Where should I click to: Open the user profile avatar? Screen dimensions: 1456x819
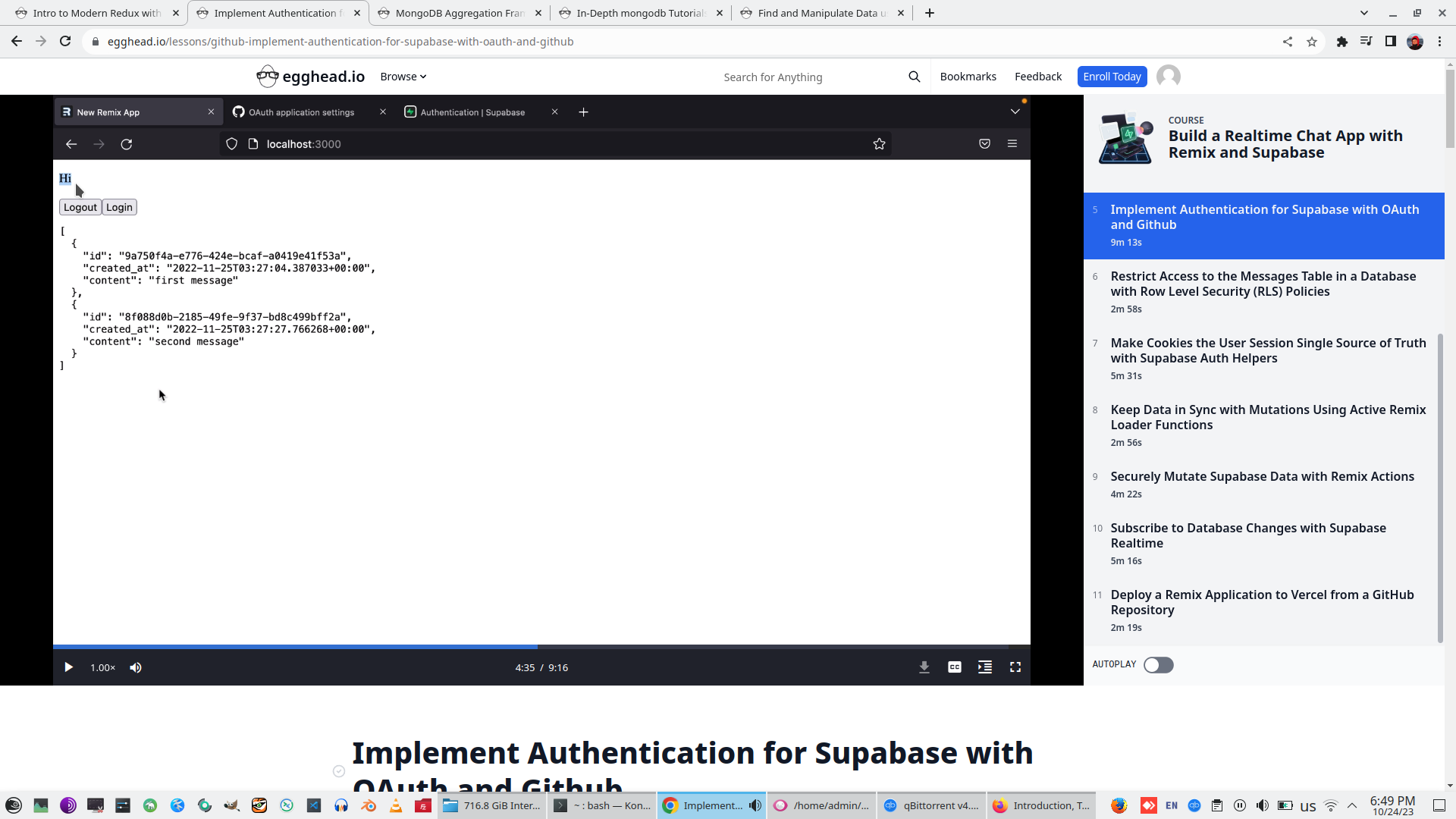(x=1168, y=77)
